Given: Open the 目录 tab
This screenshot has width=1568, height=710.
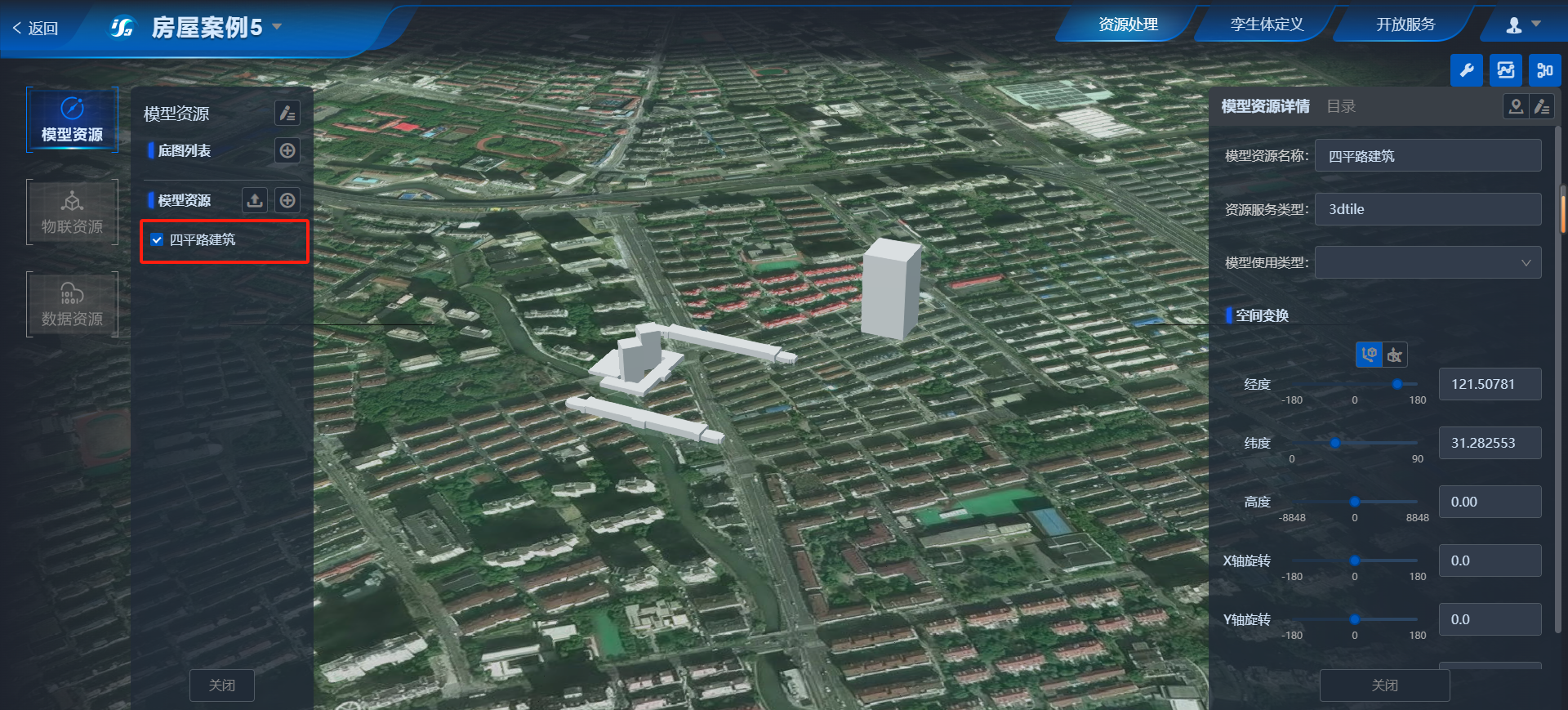Looking at the screenshot, I should click(x=1341, y=106).
